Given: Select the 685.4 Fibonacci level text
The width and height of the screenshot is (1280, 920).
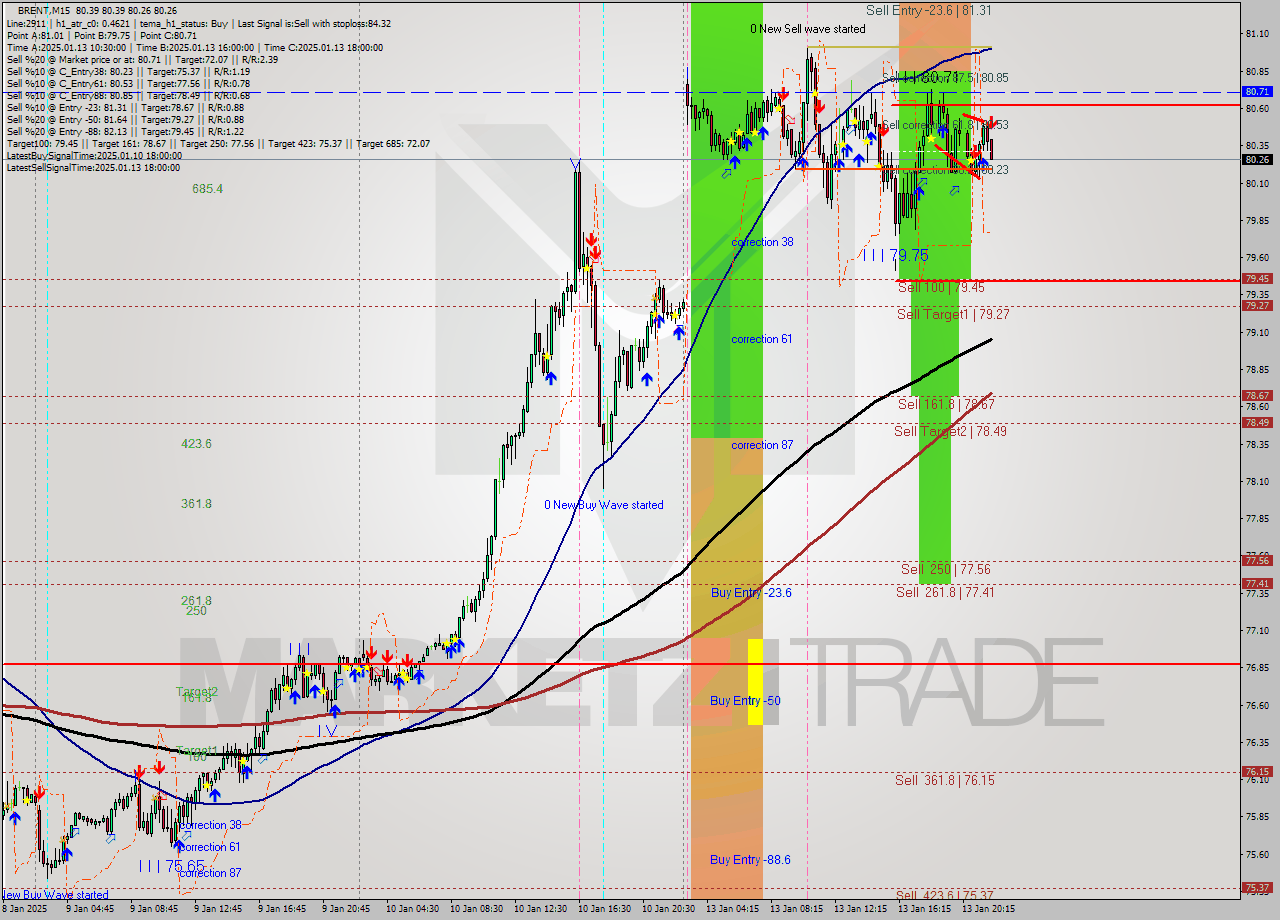Looking at the screenshot, I should pyautogui.click(x=208, y=188).
